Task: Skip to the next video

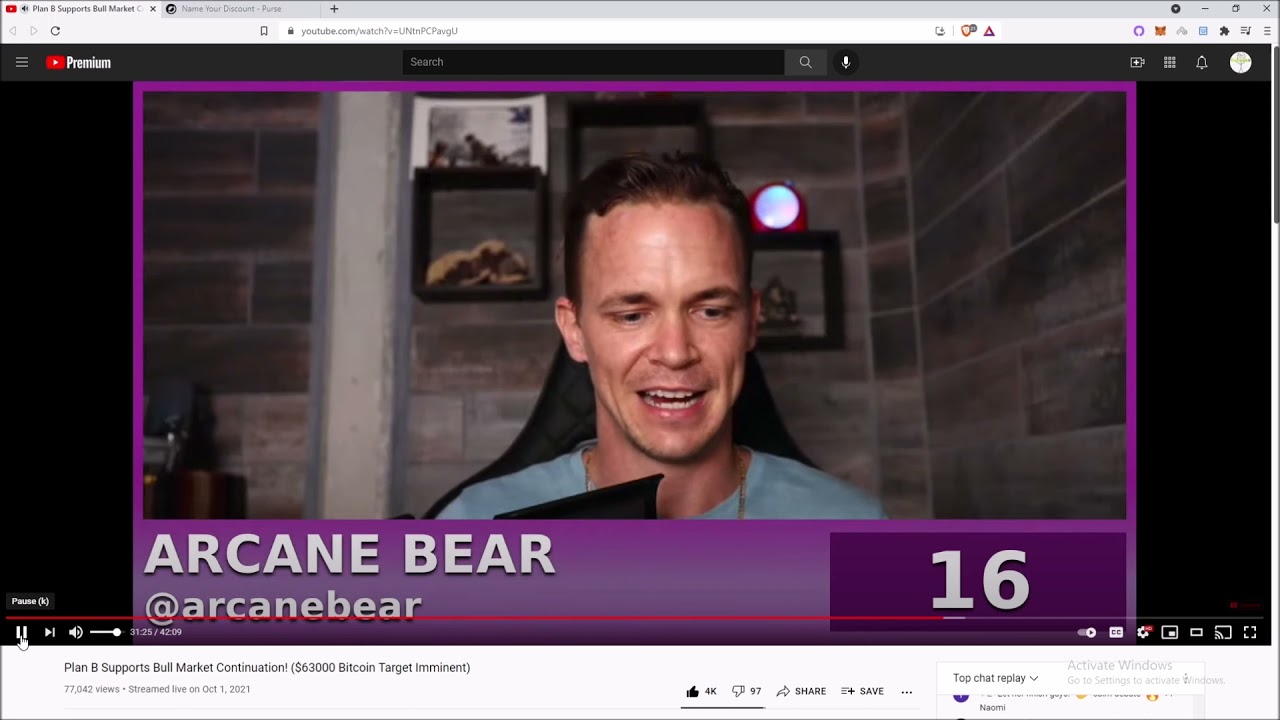Action: click(49, 632)
